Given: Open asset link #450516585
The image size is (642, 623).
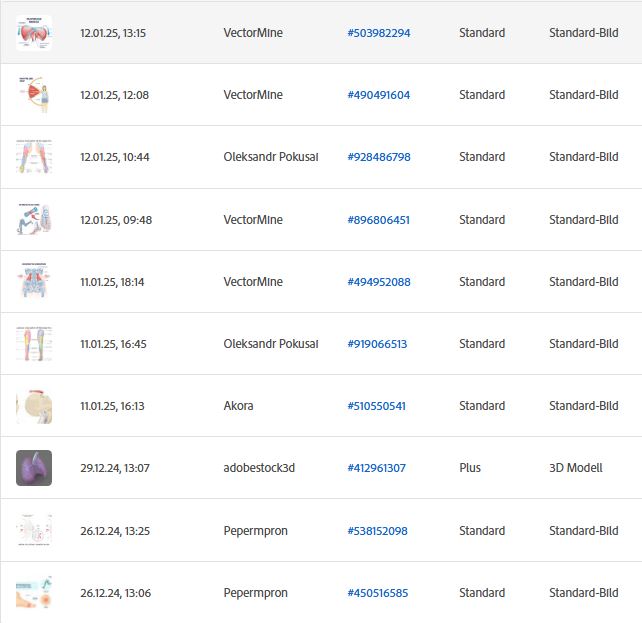Looking at the screenshot, I should [x=378, y=593].
